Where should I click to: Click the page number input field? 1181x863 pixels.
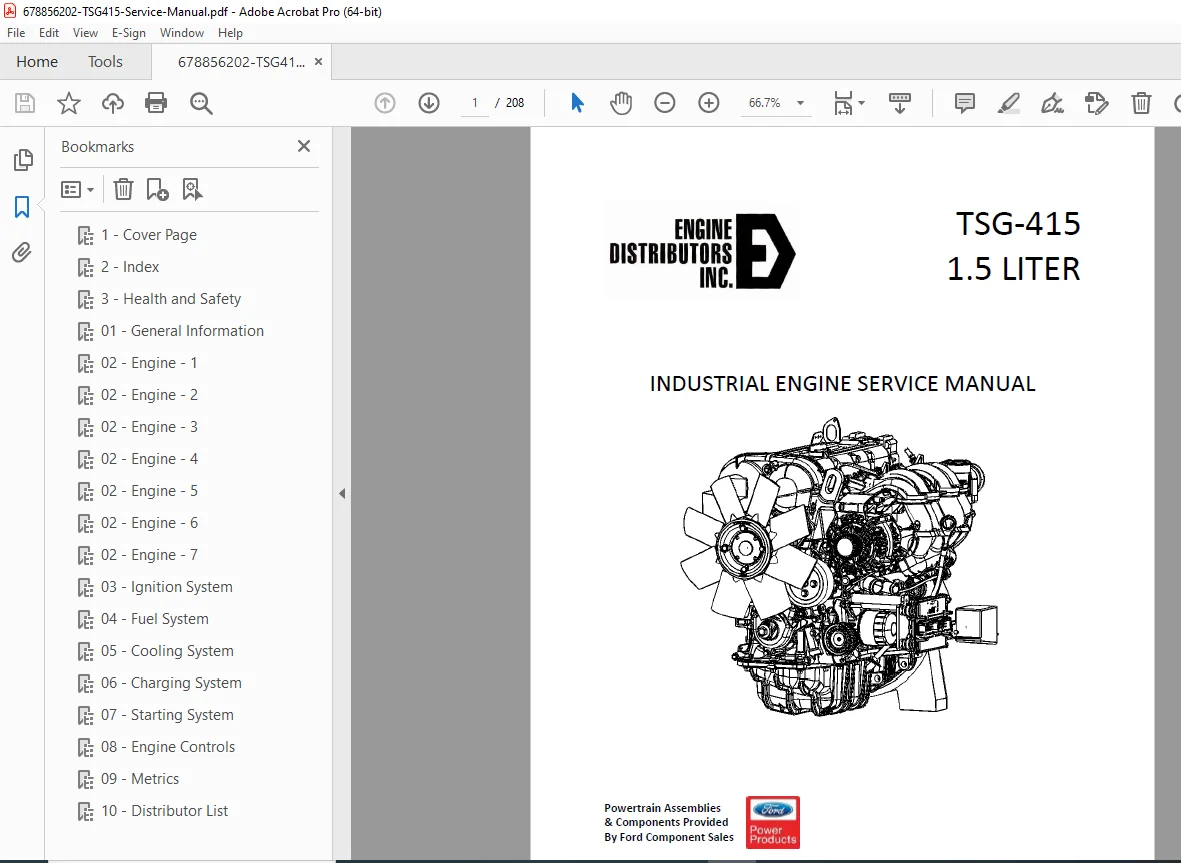click(x=475, y=103)
